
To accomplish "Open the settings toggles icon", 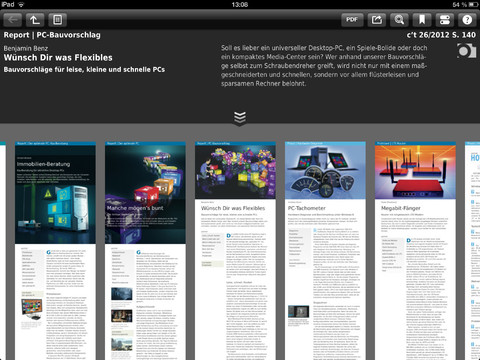I will (x=445, y=20).
